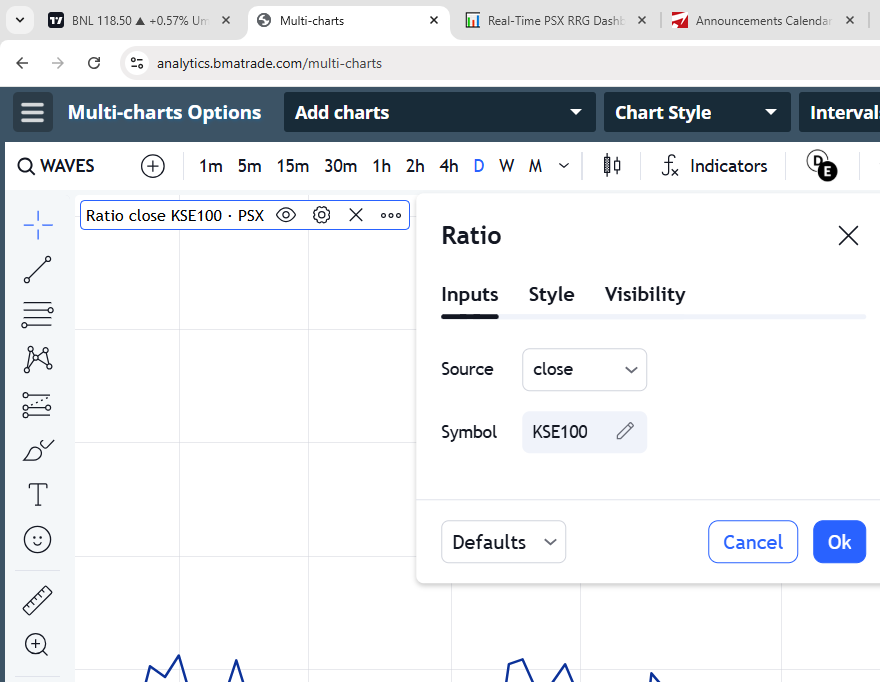Close the Real-Time PSX RRG tab
This screenshot has height=682, width=880.
coord(642,20)
